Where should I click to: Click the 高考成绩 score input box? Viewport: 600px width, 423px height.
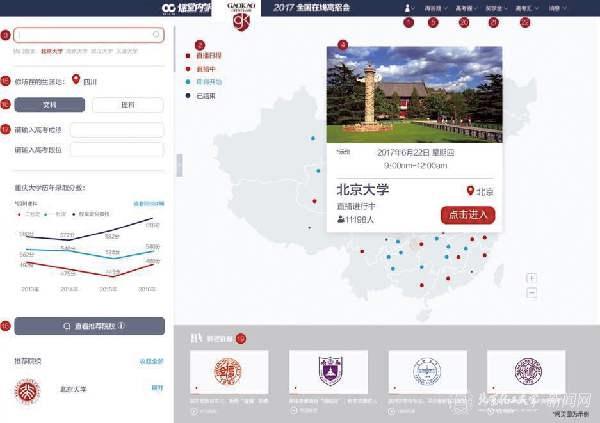[117, 130]
